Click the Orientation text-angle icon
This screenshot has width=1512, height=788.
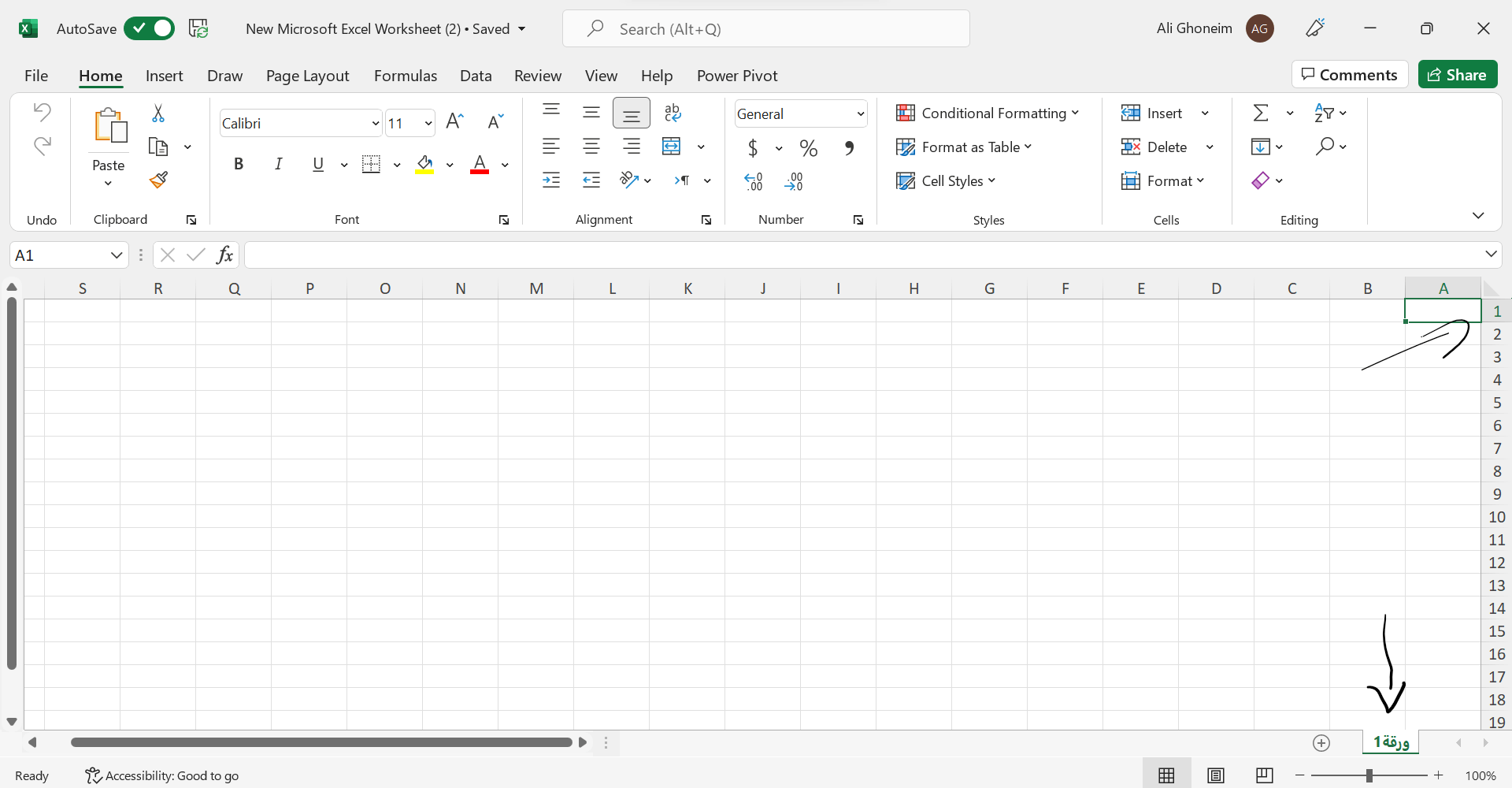pos(628,180)
